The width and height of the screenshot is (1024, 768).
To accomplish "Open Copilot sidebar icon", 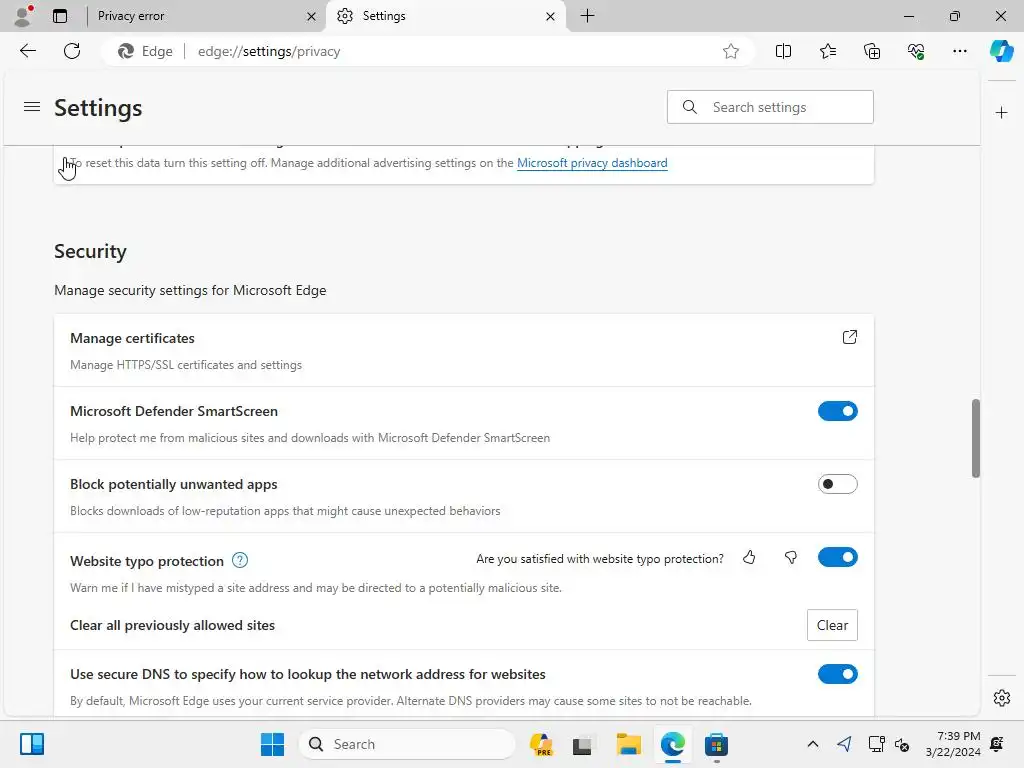I will (1001, 51).
